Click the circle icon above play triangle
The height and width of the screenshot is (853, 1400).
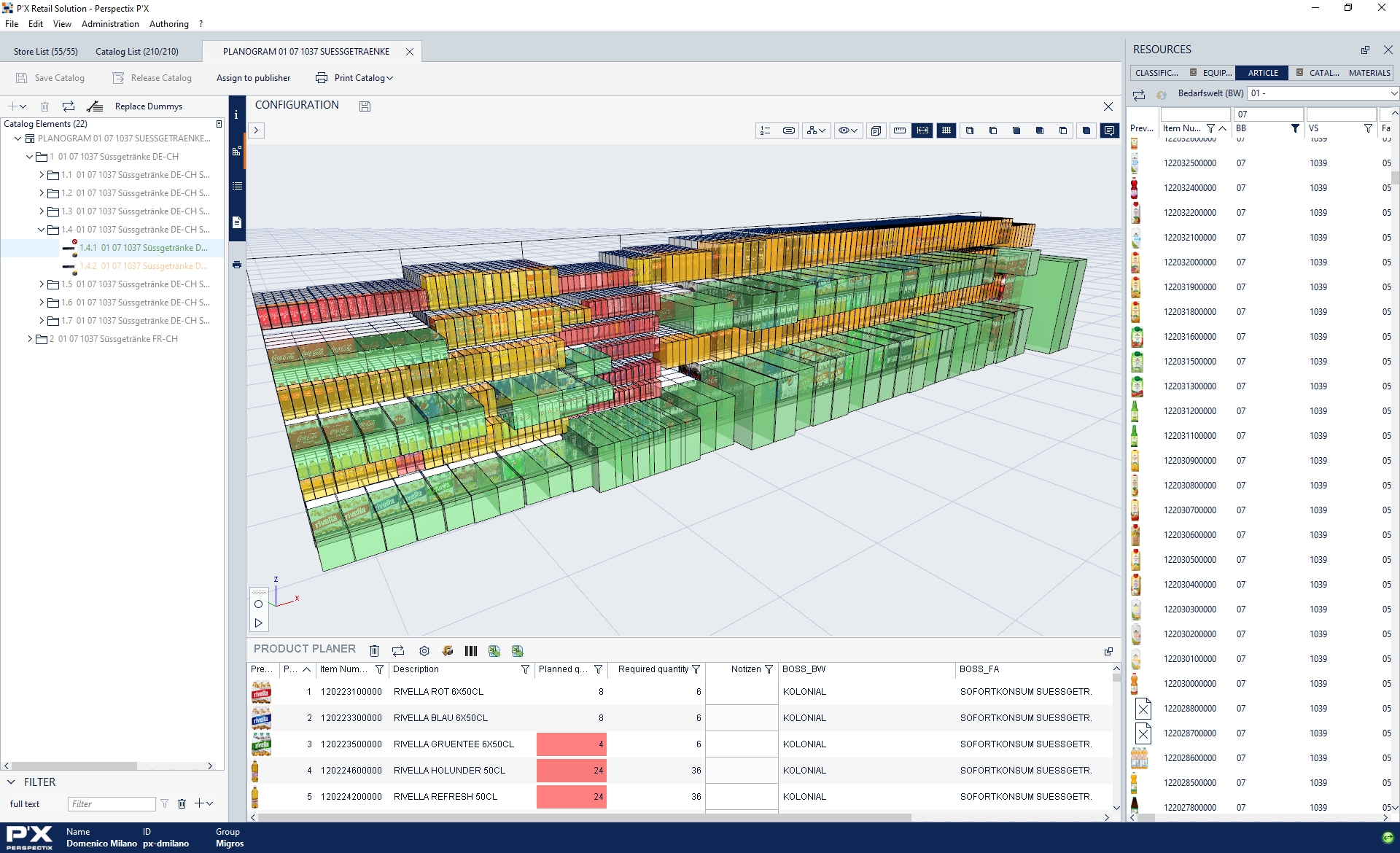(x=259, y=604)
